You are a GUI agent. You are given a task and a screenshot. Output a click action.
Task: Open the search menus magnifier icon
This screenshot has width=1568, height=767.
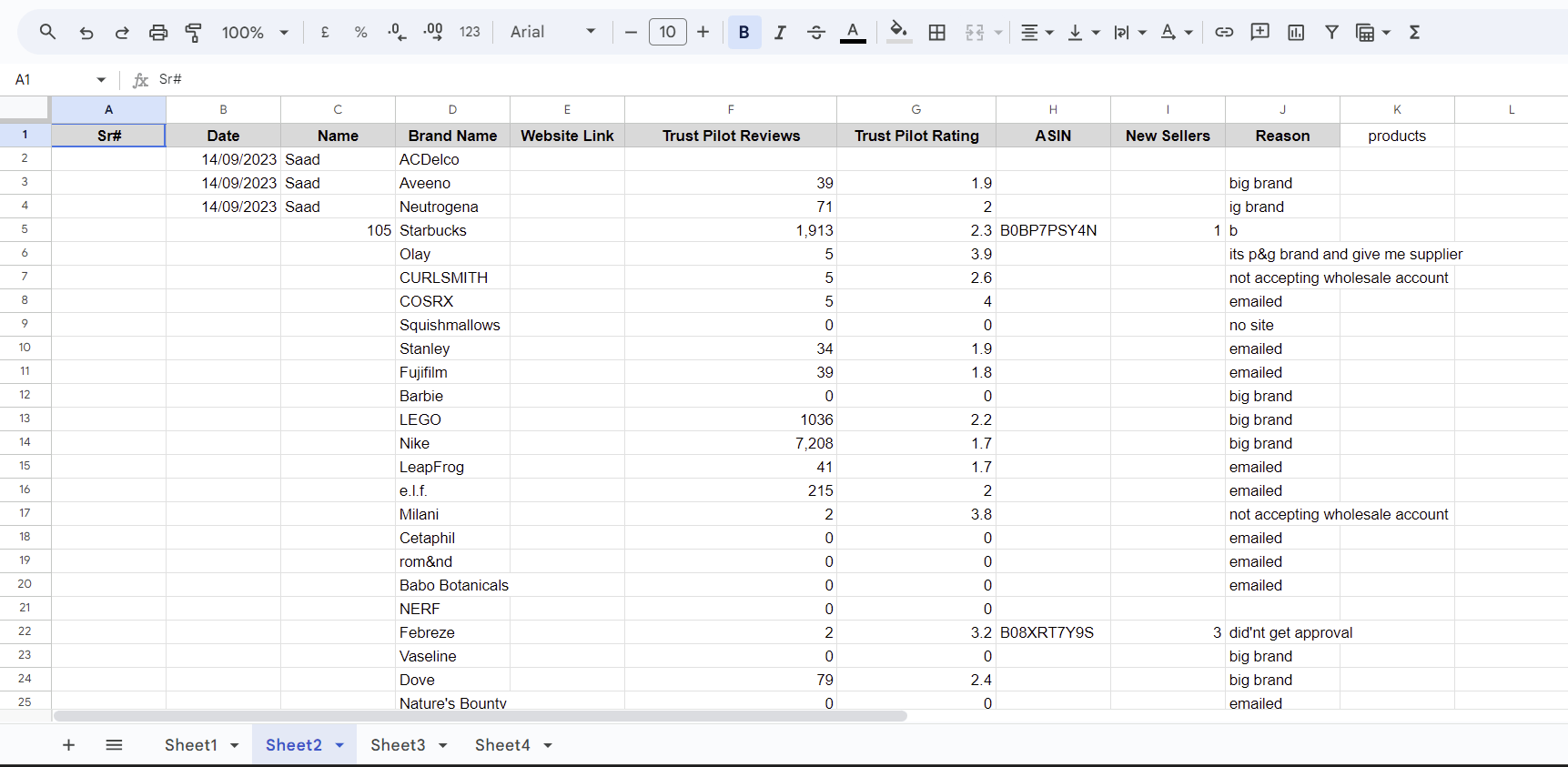tap(47, 32)
